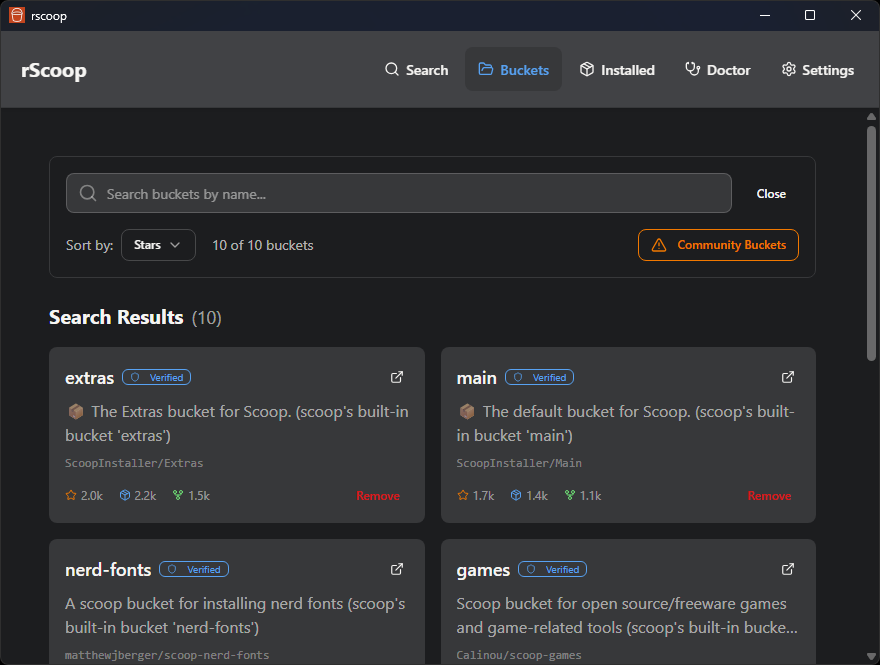Click the stethoscope icon in Doctor tab
Image resolution: width=880 pixels, height=665 pixels.
click(x=693, y=69)
